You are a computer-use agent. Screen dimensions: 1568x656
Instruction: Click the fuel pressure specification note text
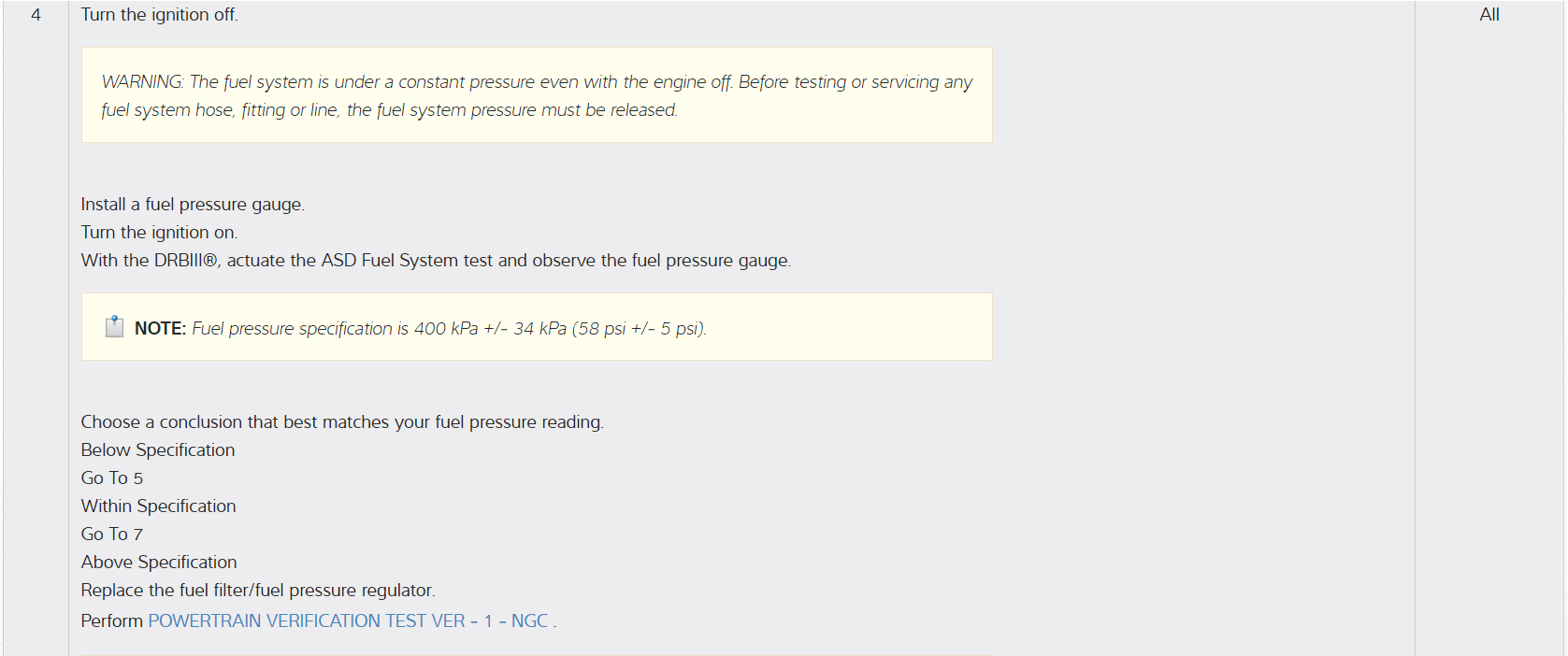pos(449,329)
